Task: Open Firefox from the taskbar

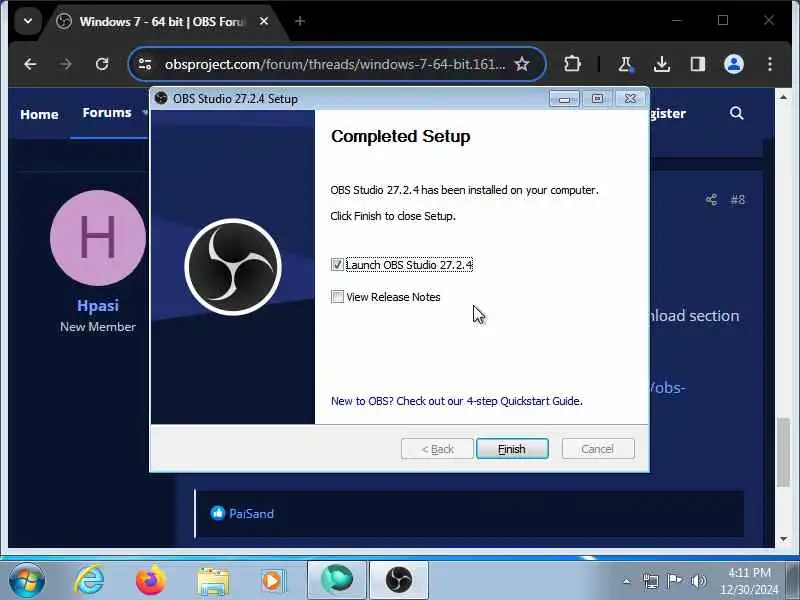Action: pyautogui.click(x=151, y=581)
